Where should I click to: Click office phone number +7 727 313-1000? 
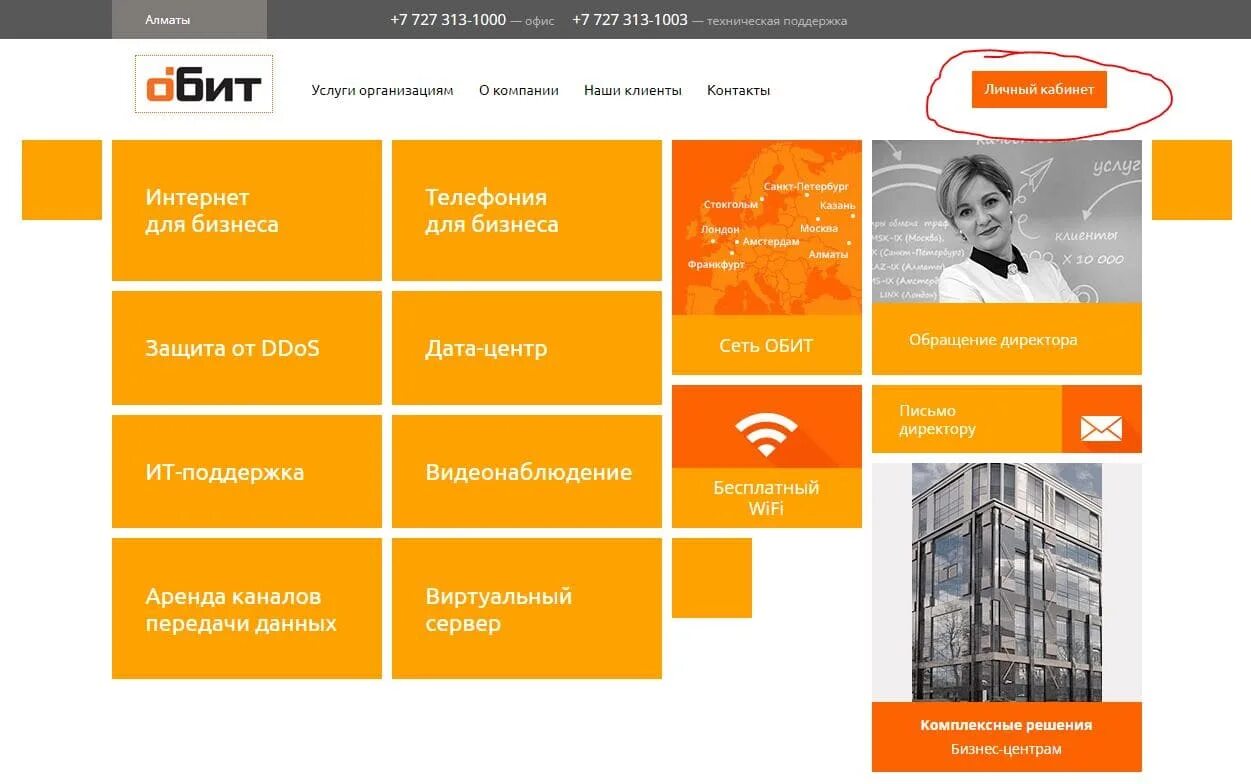pos(448,19)
